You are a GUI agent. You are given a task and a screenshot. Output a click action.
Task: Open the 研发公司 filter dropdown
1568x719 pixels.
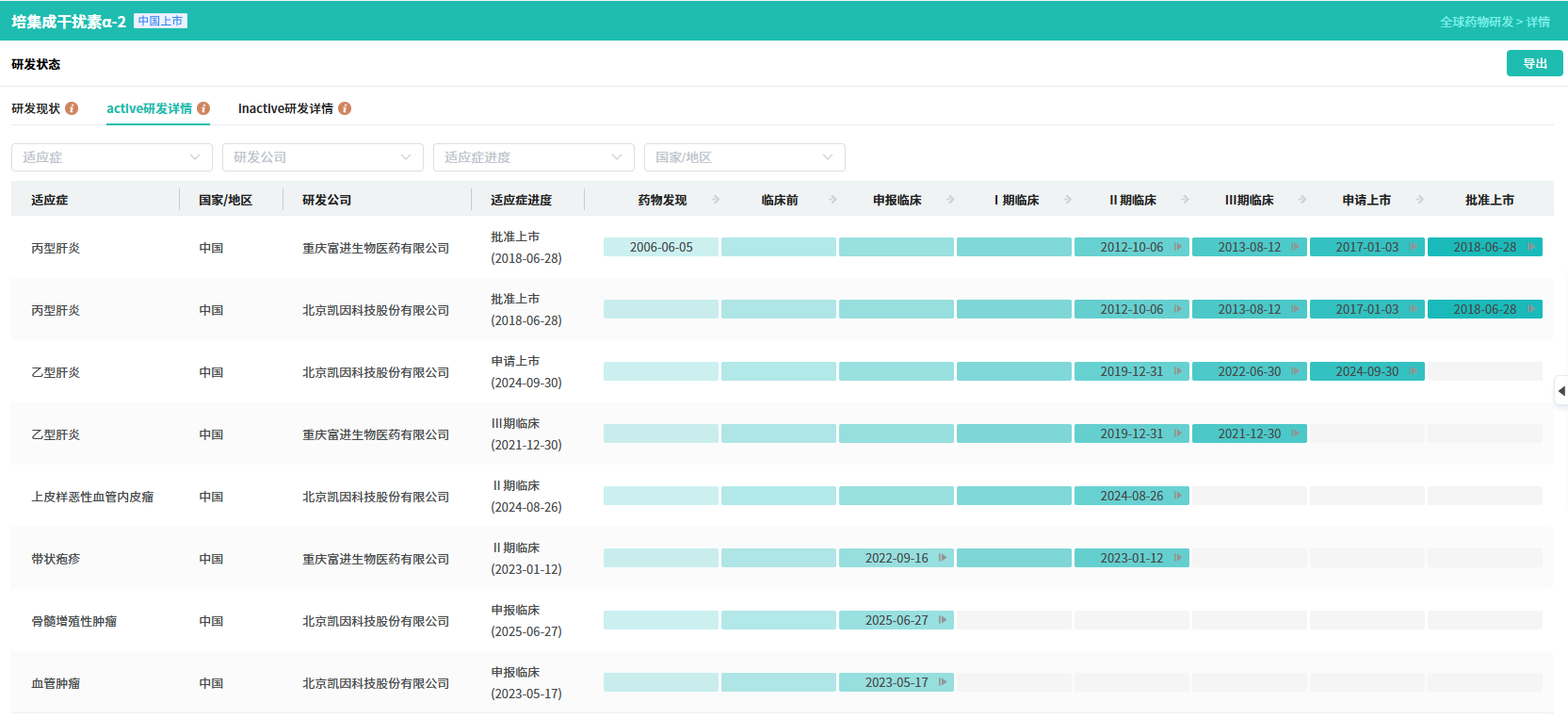coord(322,157)
